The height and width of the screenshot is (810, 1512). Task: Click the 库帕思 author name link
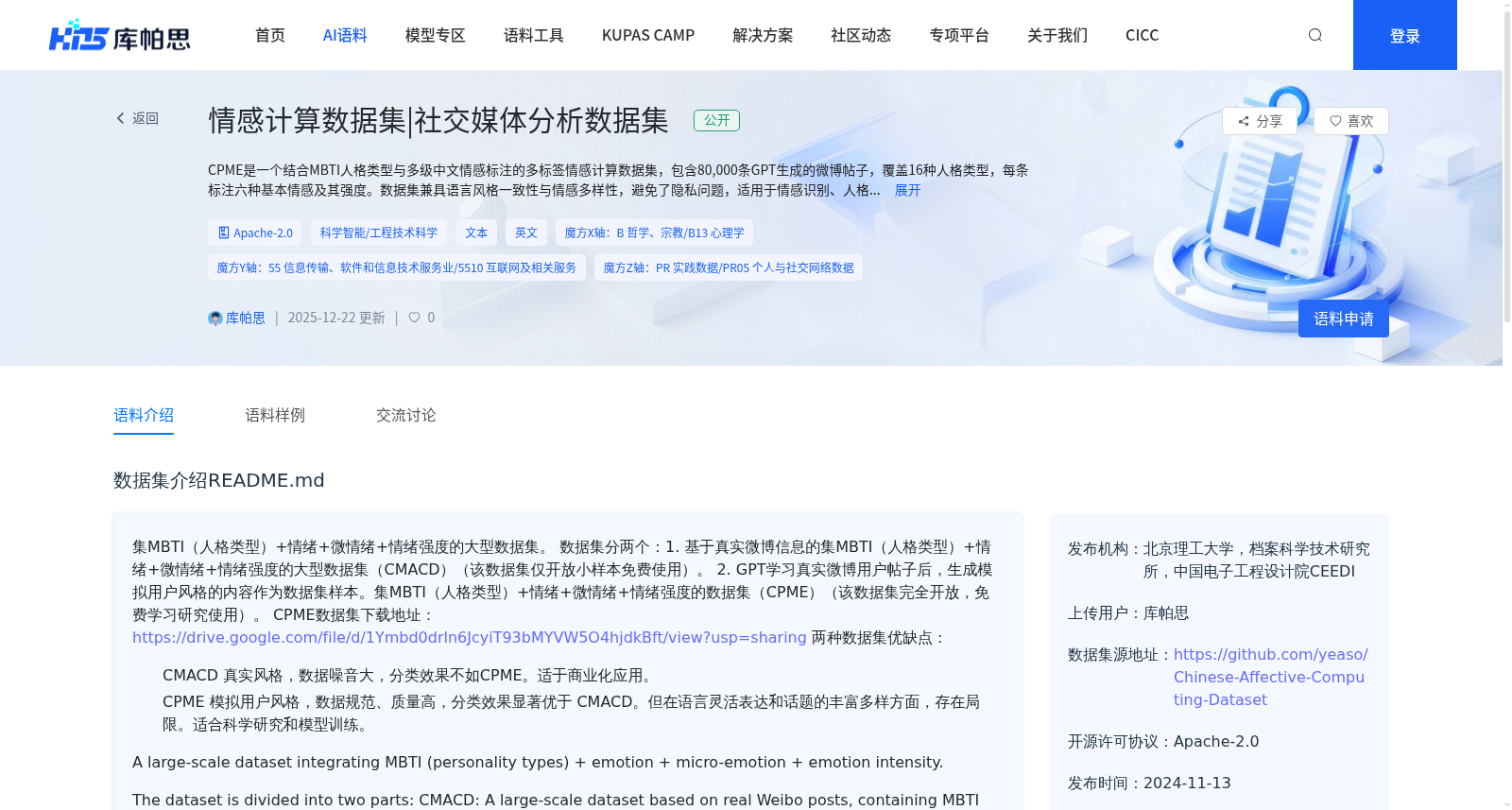pyautogui.click(x=246, y=319)
